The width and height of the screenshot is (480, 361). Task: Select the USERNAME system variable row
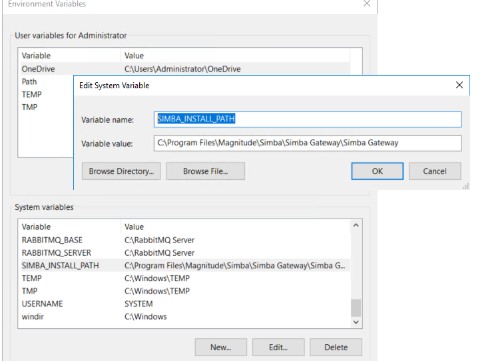185,304
